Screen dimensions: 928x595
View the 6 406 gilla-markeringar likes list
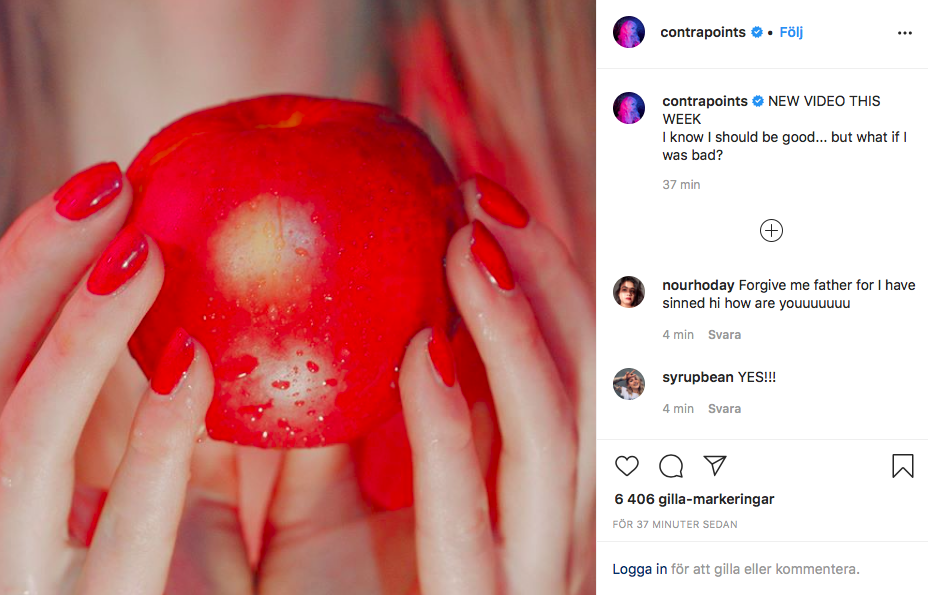click(694, 499)
